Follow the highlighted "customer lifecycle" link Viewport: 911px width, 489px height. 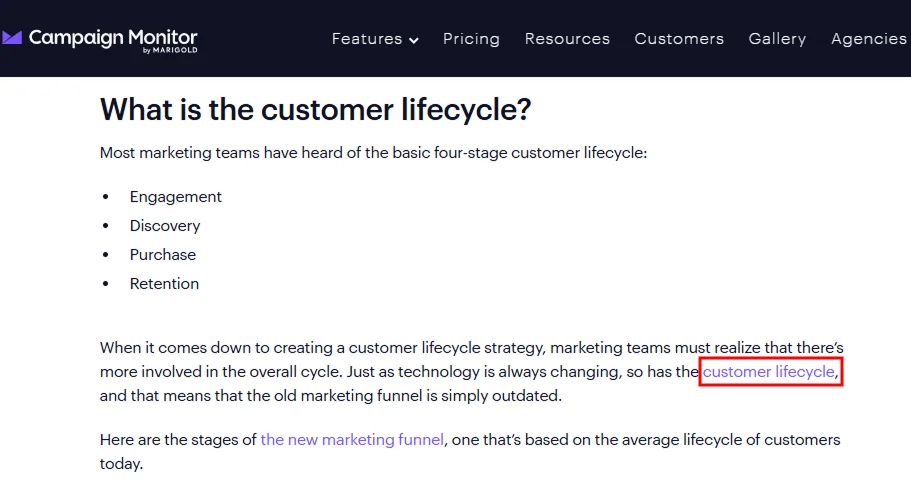(x=769, y=372)
